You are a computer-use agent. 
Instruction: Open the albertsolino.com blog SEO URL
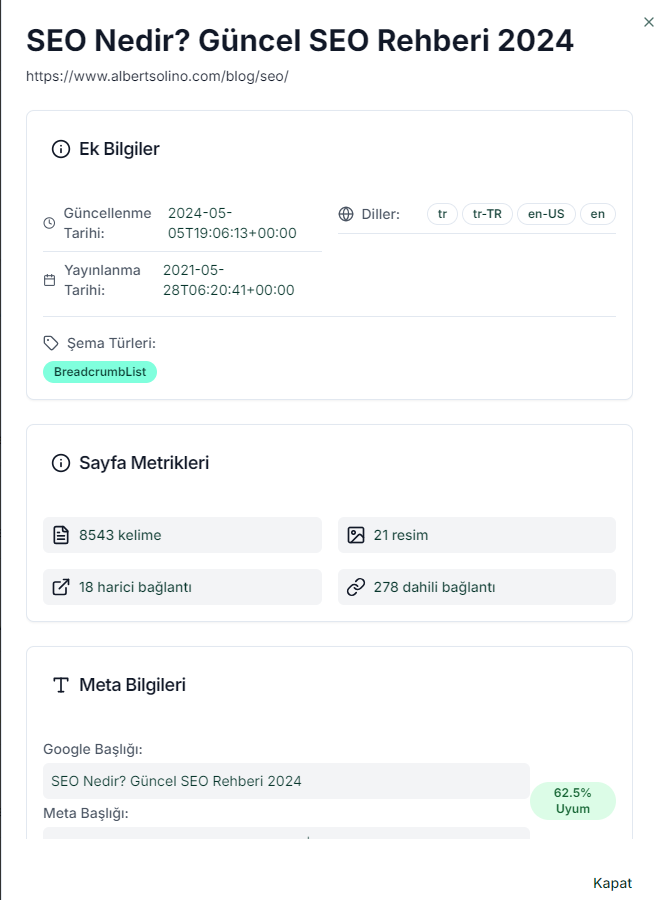coord(157,76)
